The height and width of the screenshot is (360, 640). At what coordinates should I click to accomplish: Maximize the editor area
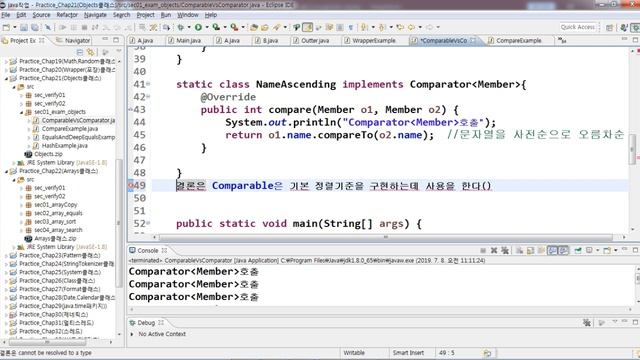pos(636,40)
